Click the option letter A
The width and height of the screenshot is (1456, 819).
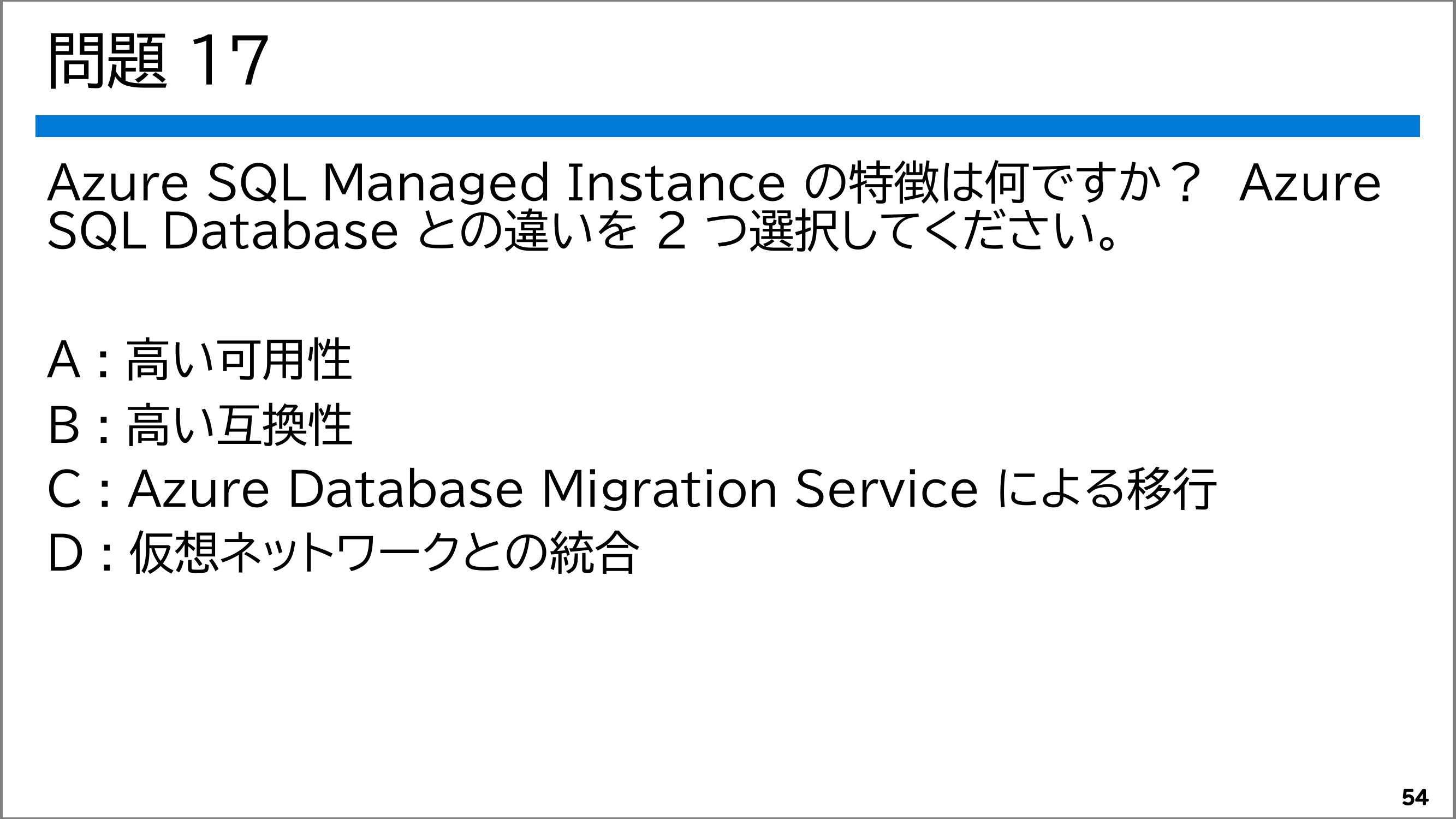click(63, 360)
